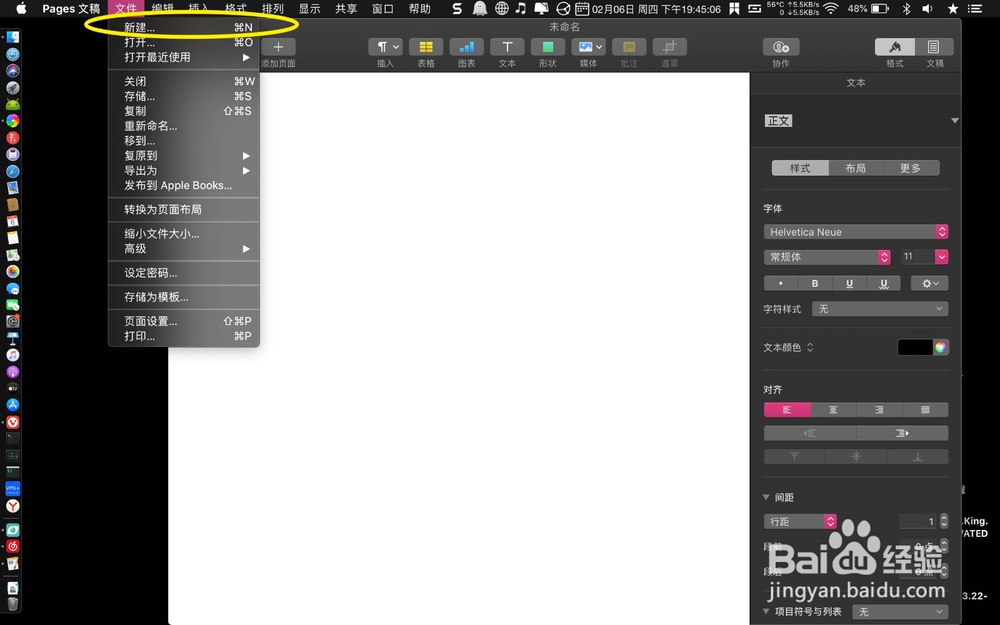Open the advanced text options gear button

pyautogui.click(x=929, y=283)
